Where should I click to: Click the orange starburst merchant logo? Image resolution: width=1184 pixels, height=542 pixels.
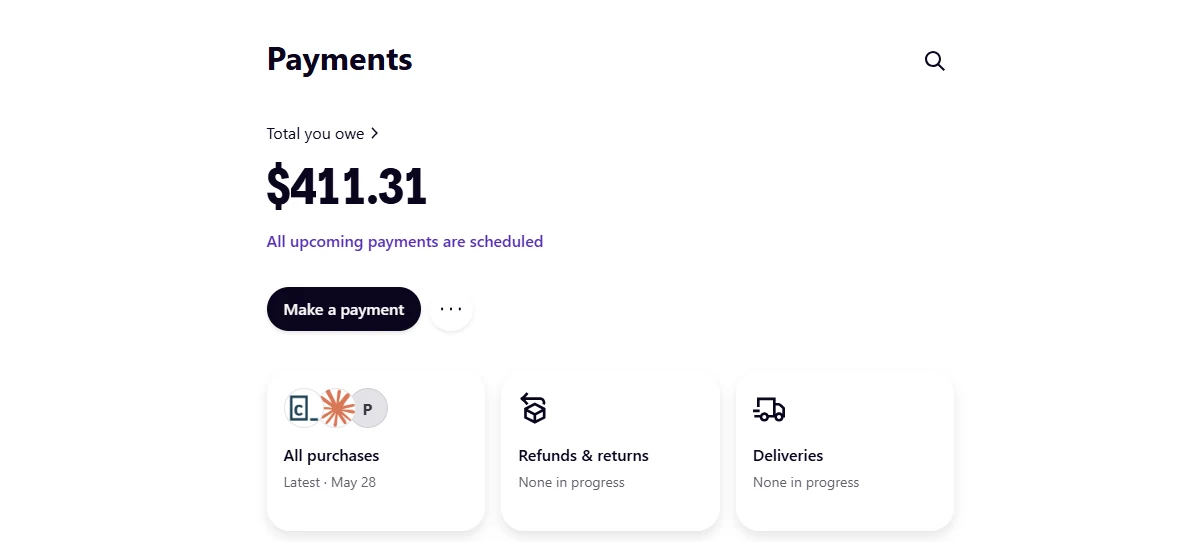coord(336,408)
